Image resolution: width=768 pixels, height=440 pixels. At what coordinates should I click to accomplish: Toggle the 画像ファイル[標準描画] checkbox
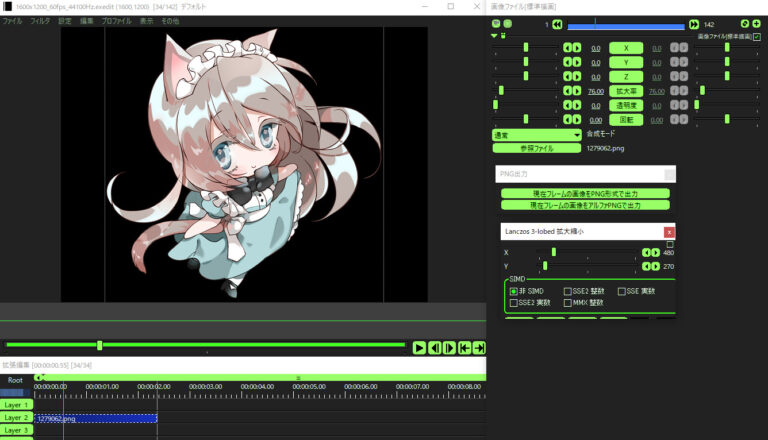click(756, 37)
